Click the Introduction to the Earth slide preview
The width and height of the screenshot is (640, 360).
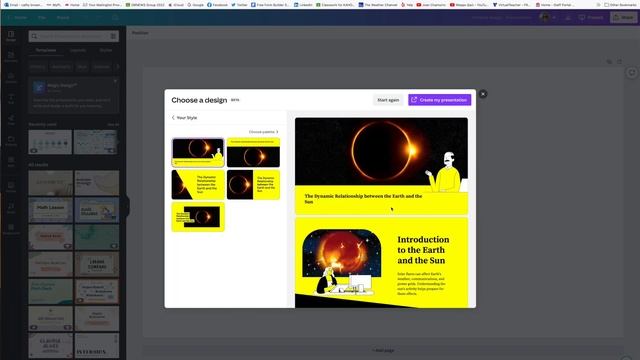tap(381, 263)
